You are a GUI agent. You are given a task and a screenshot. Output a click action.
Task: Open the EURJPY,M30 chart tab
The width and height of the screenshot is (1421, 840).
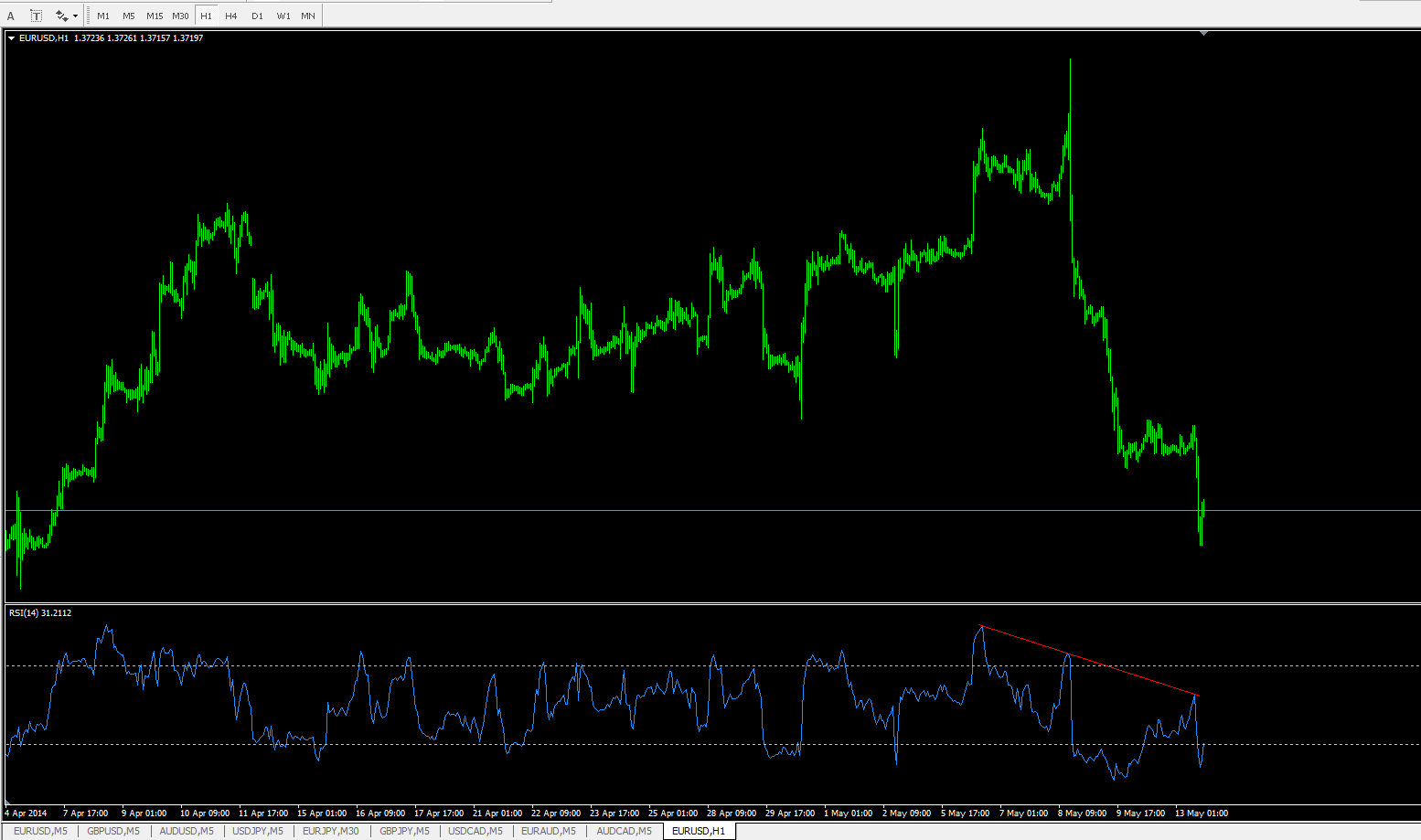(331, 831)
